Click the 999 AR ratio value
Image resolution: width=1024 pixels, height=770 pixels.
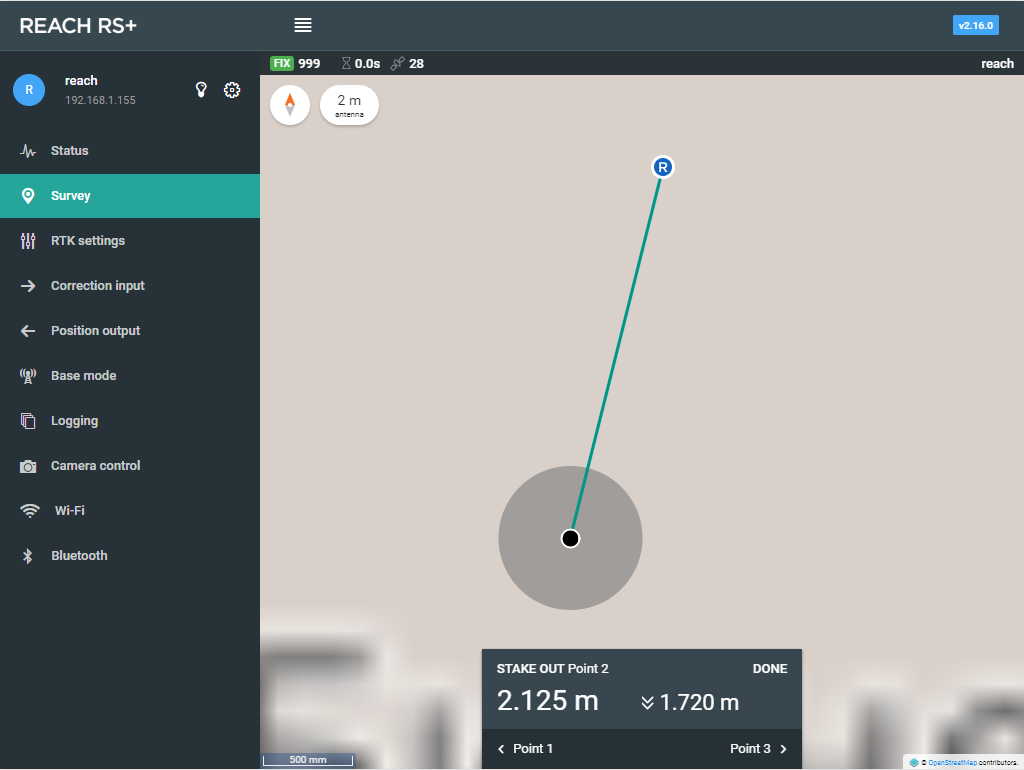click(310, 63)
